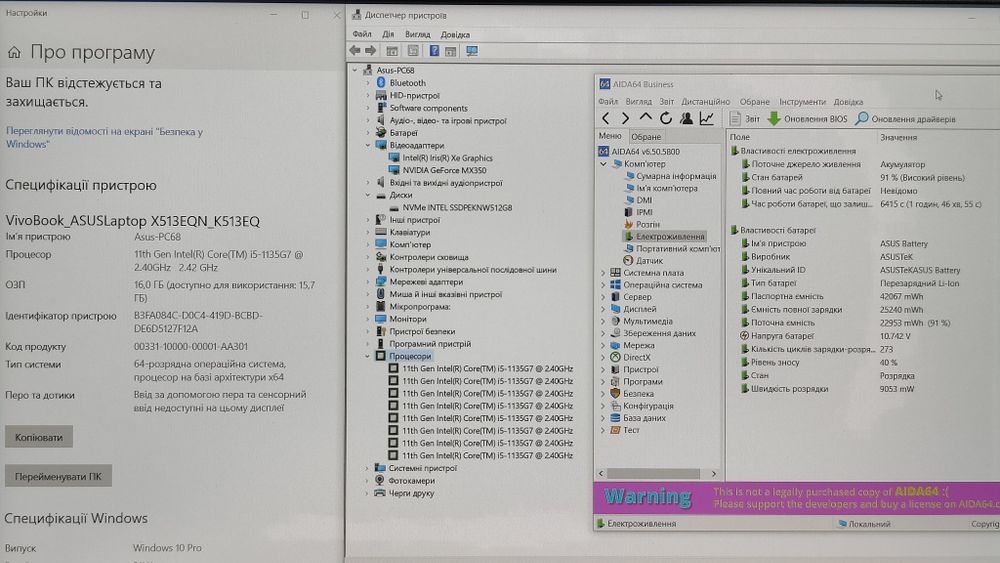Image resolution: width=1000 pixels, height=563 pixels.
Task: Click Копіювати button in Settings
Action: tap(39, 437)
